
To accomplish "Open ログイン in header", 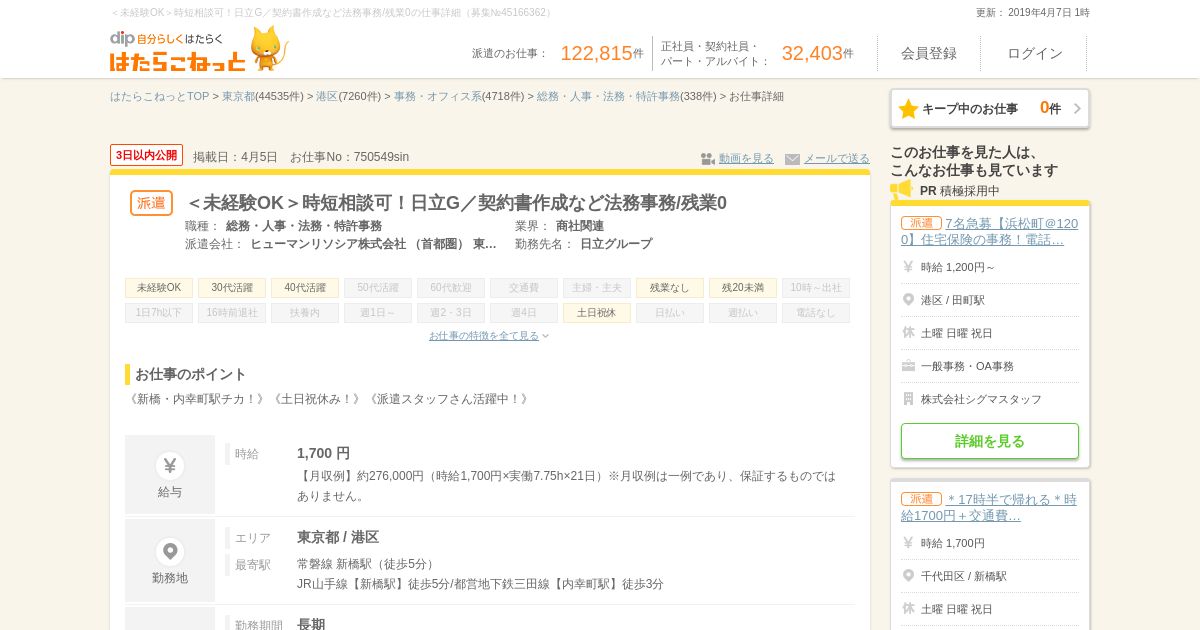I will point(1035,53).
